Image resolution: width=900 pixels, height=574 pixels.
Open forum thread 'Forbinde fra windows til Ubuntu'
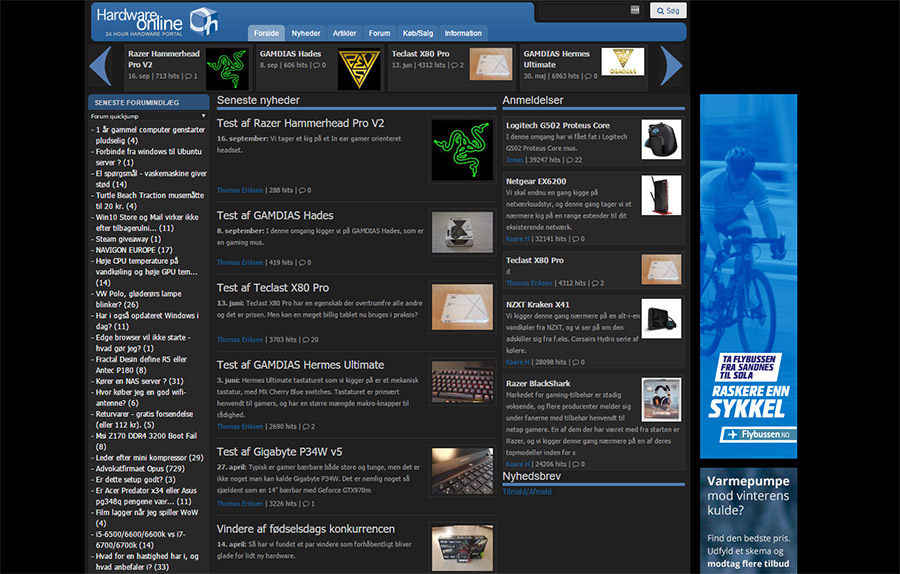149,157
